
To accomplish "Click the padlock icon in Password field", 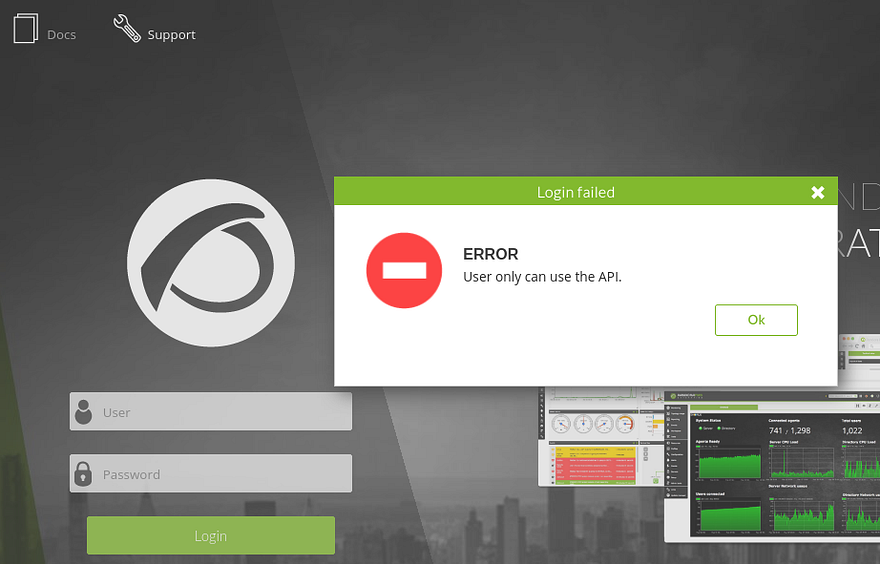I will pos(84,474).
